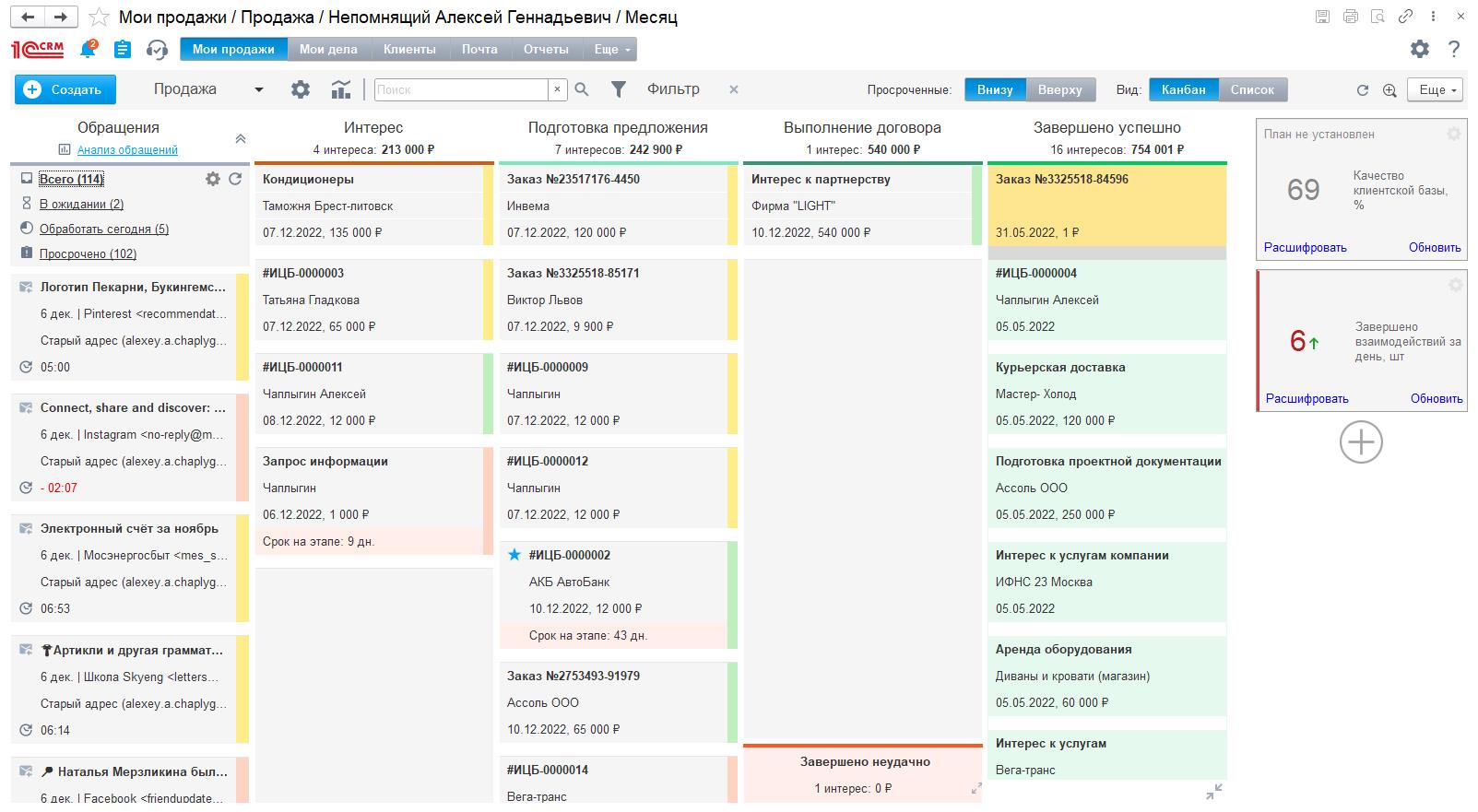Open kanban settings gear next to Продажа

tap(301, 89)
